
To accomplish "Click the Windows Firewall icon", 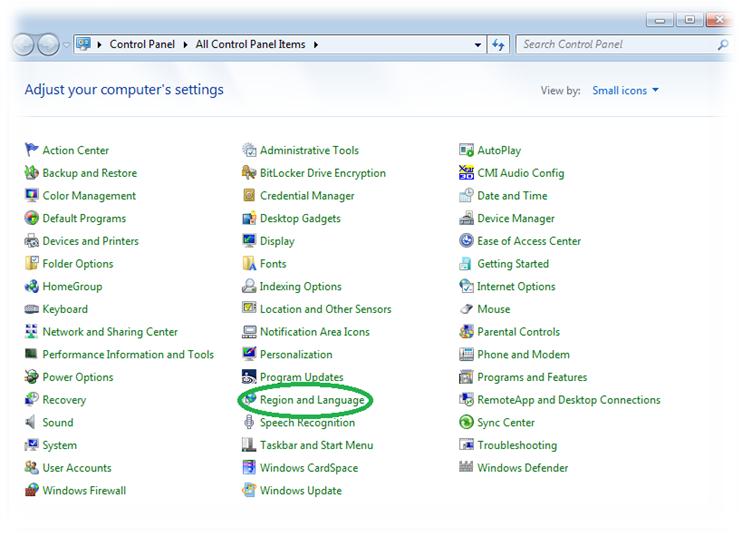I will [31, 490].
